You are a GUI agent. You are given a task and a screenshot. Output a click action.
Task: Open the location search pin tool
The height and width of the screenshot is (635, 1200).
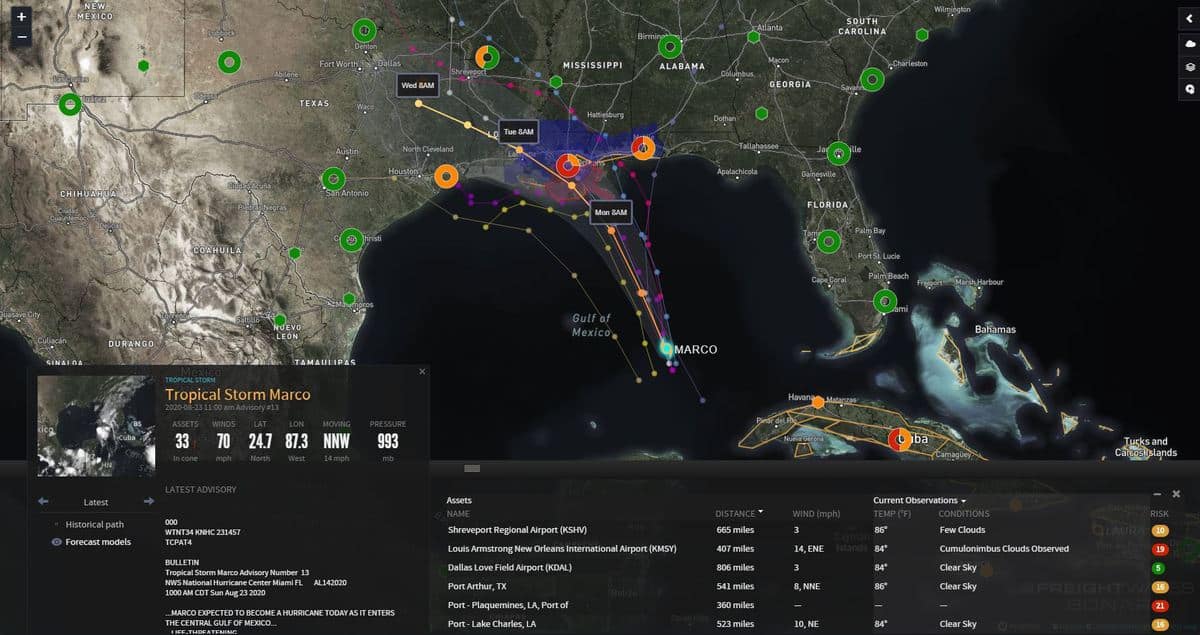pyautogui.click(x=1189, y=90)
